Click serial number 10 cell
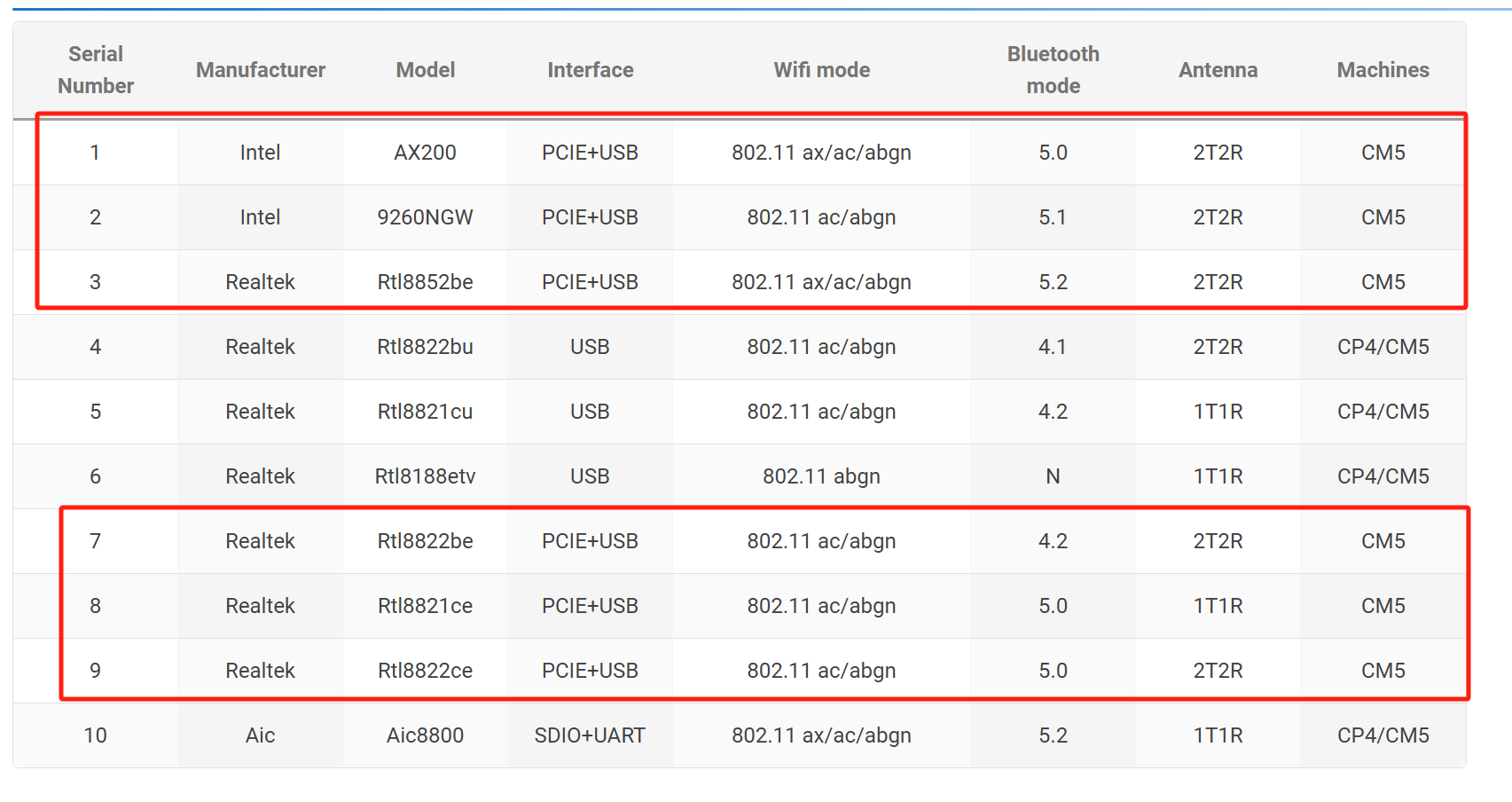The width and height of the screenshot is (1512, 802). tap(96, 735)
